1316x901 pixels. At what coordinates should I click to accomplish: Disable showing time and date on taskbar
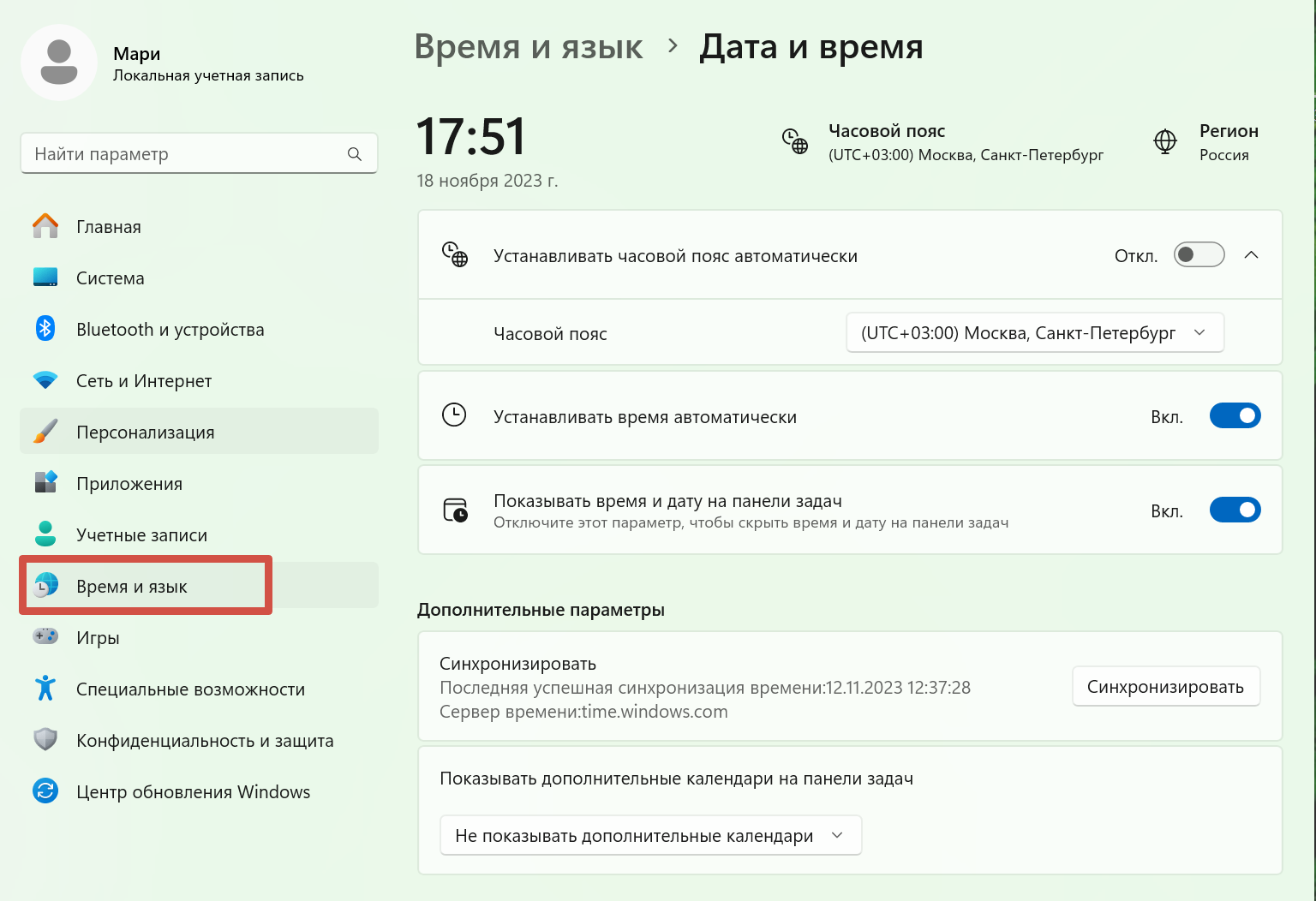1235,510
